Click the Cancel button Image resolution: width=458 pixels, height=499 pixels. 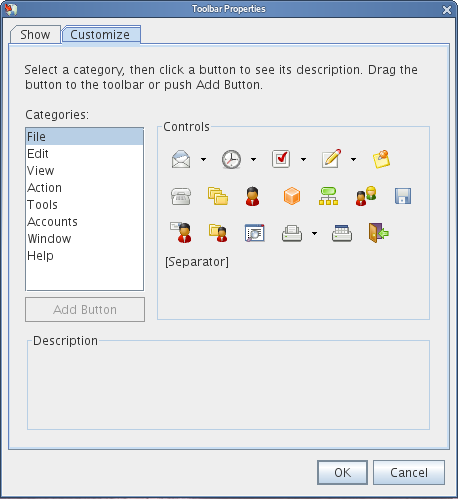pos(409,473)
